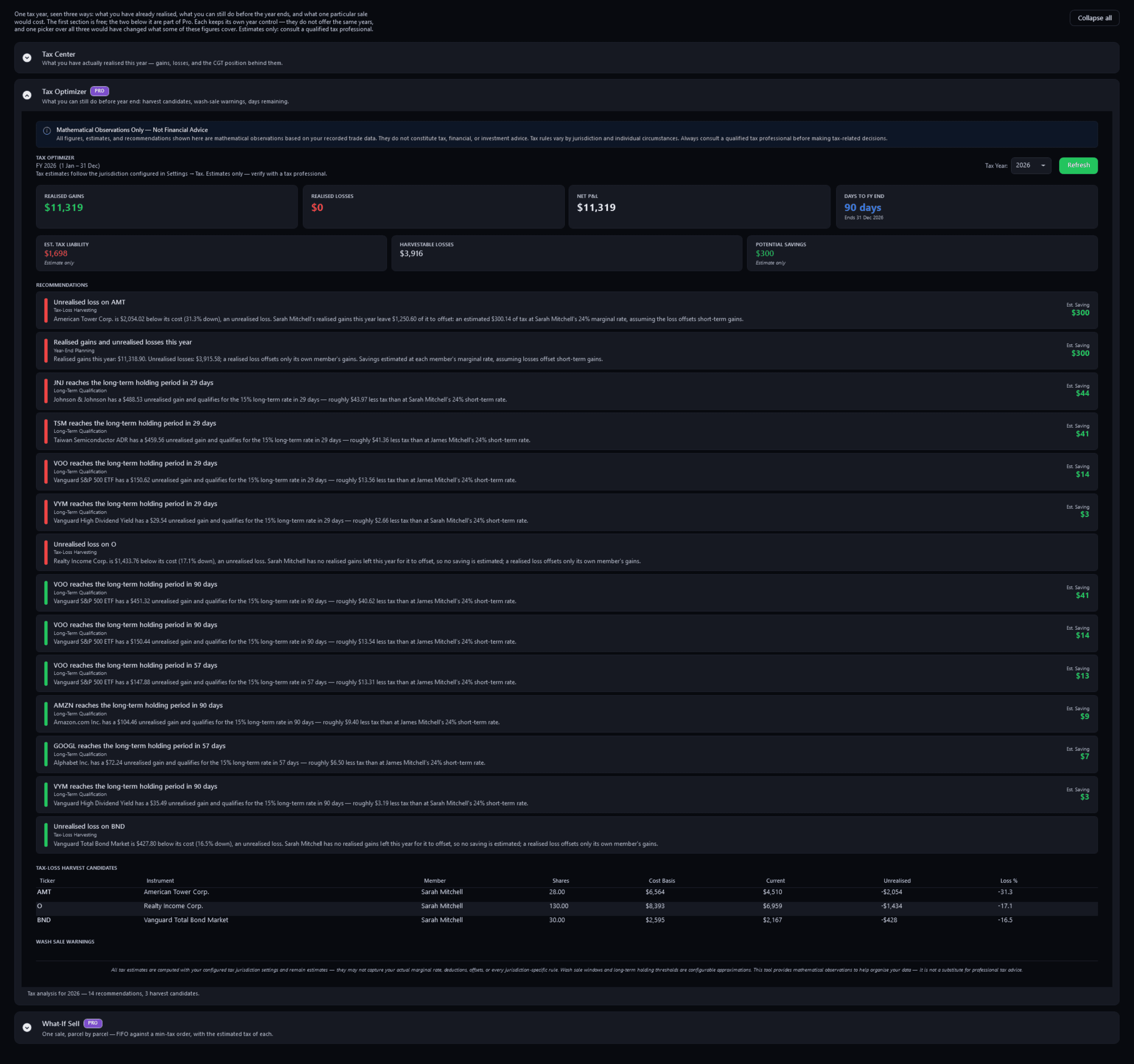Click the Realised Losses $0 card
Screen dimensions: 1134x1064
pyautogui.click(x=433, y=207)
